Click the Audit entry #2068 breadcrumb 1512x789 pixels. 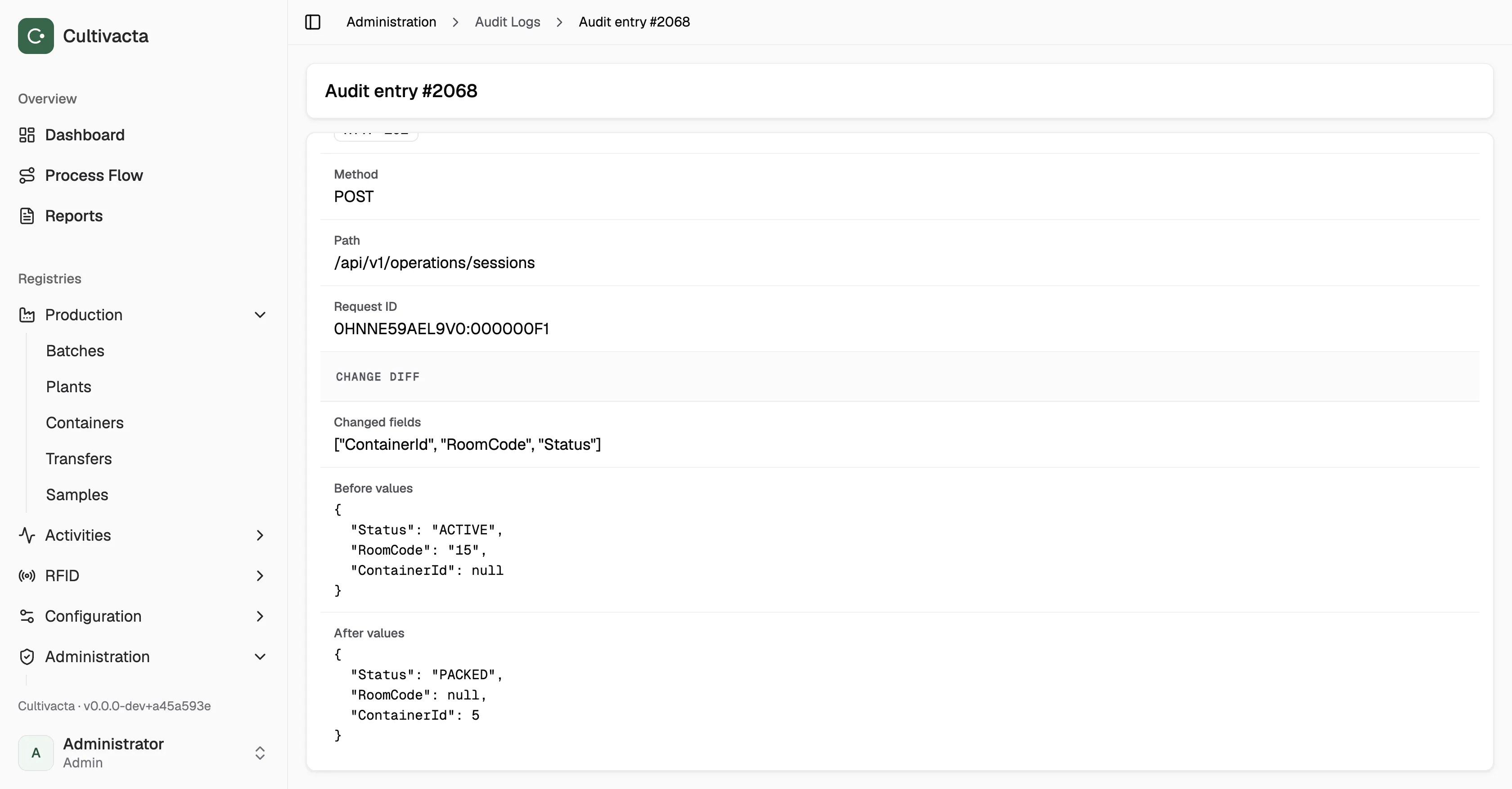click(x=634, y=22)
